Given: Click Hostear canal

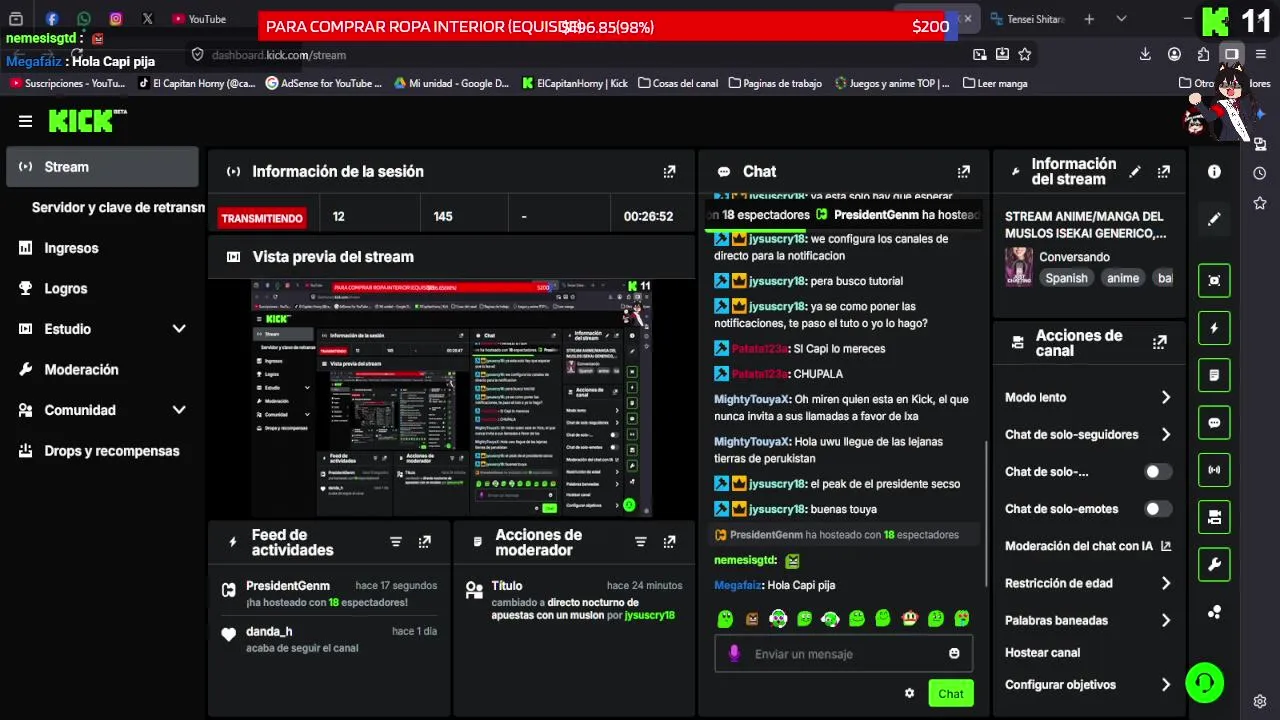Looking at the screenshot, I should pyautogui.click(x=1042, y=653).
